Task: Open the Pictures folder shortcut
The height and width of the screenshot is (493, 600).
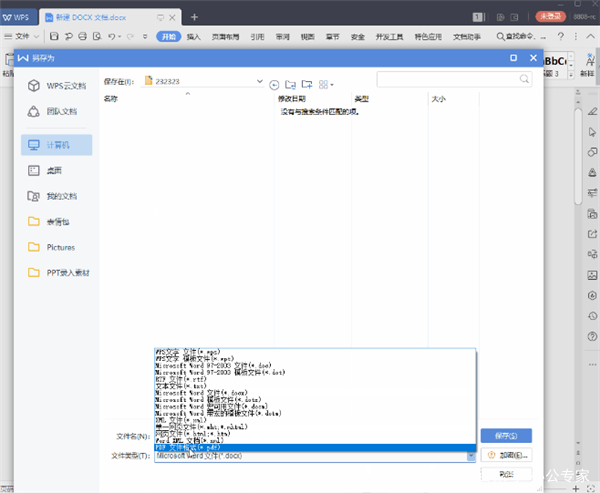Action: 57,247
